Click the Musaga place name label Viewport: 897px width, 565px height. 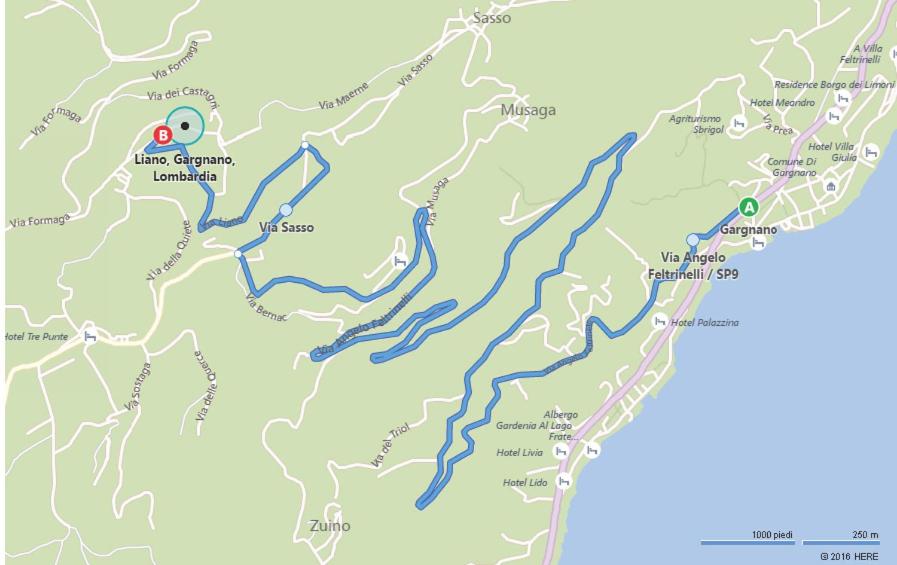click(x=528, y=110)
